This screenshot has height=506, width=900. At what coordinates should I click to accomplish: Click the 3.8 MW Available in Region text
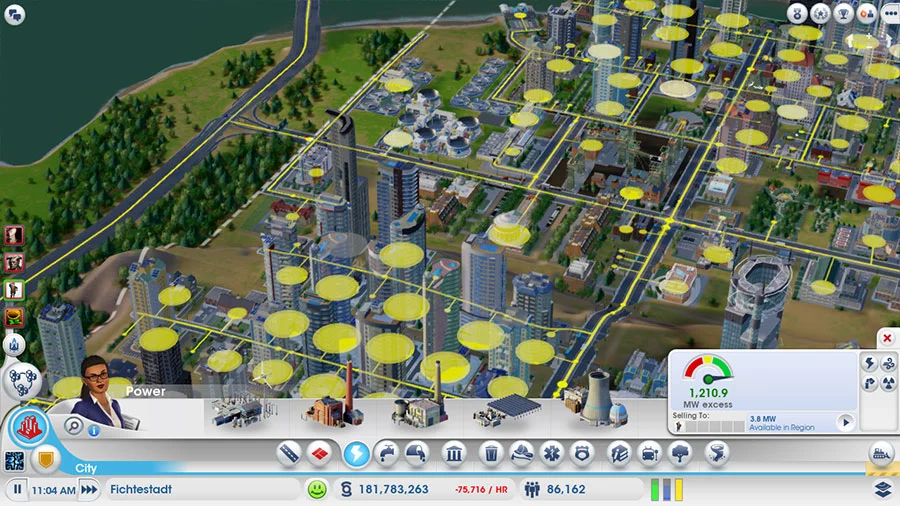tap(782, 423)
